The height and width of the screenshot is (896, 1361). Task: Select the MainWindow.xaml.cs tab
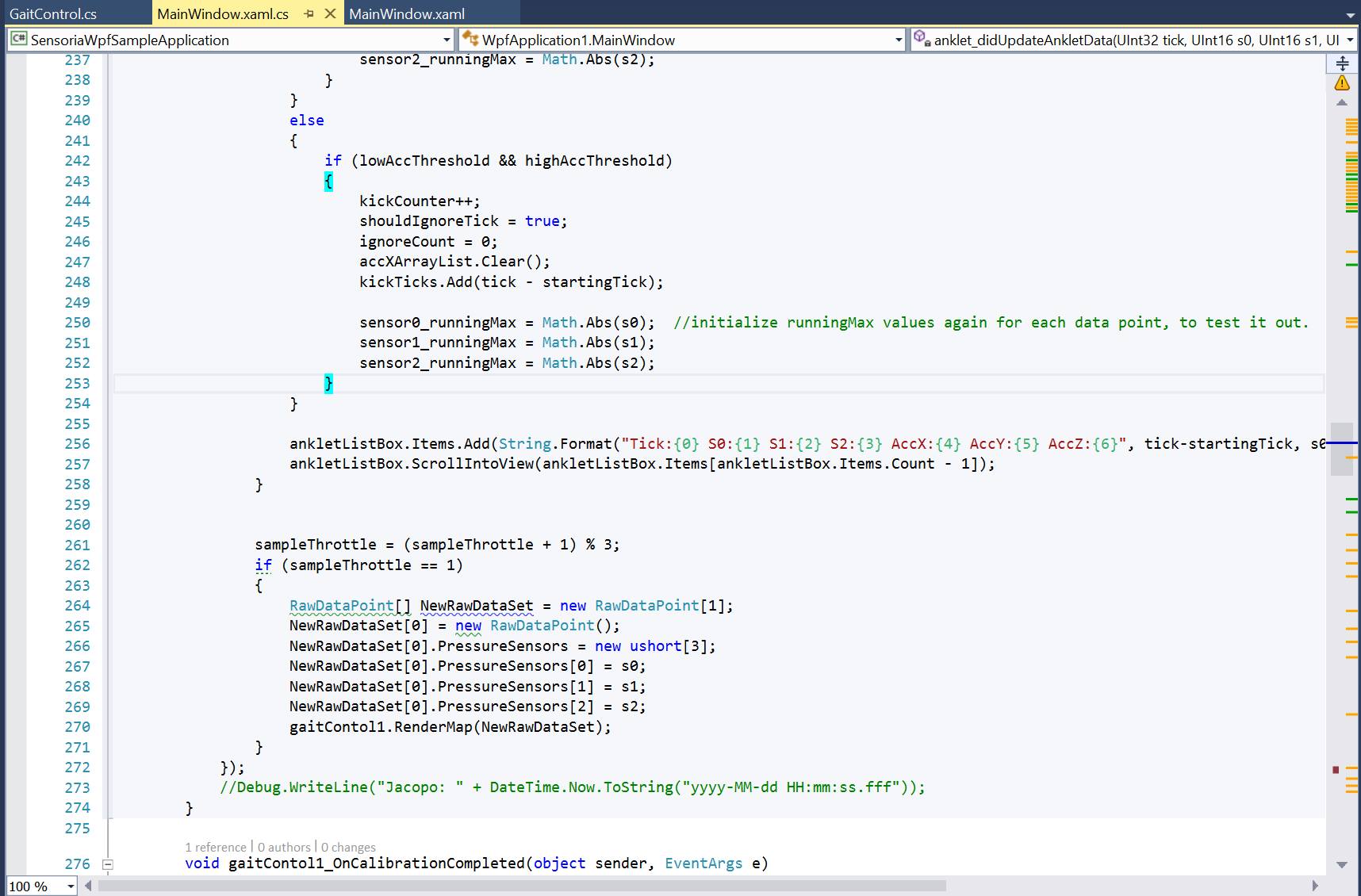pos(223,13)
